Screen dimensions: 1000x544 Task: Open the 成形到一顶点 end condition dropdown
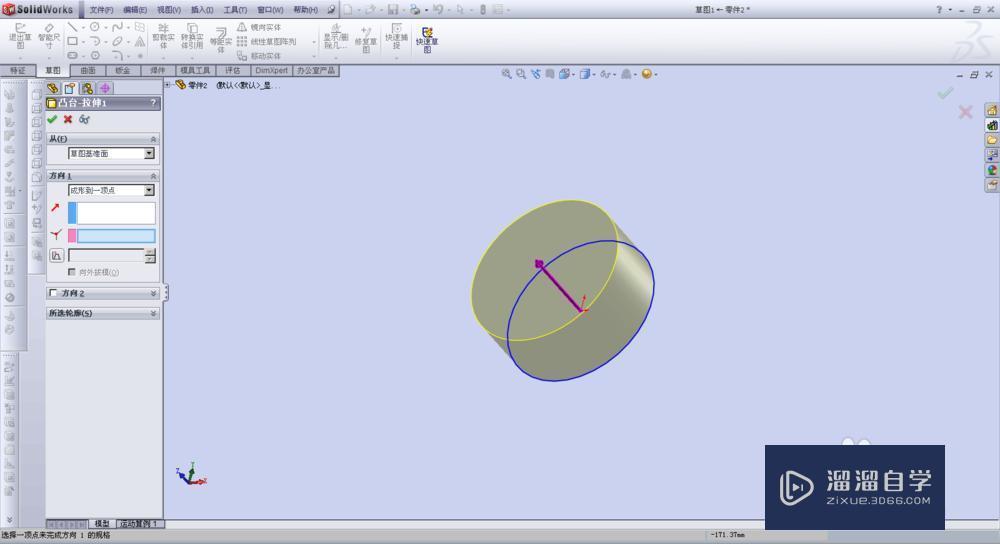coord(149,190)
